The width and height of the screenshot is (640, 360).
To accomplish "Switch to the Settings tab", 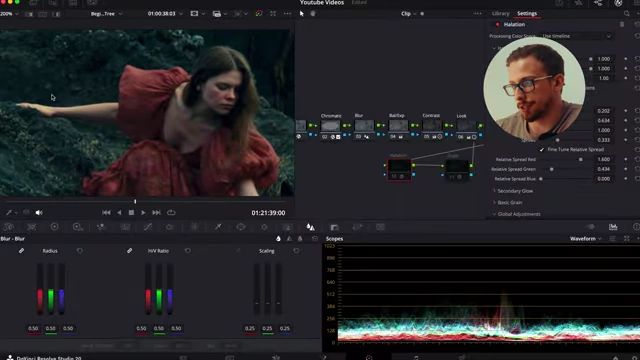I will 527,13.
